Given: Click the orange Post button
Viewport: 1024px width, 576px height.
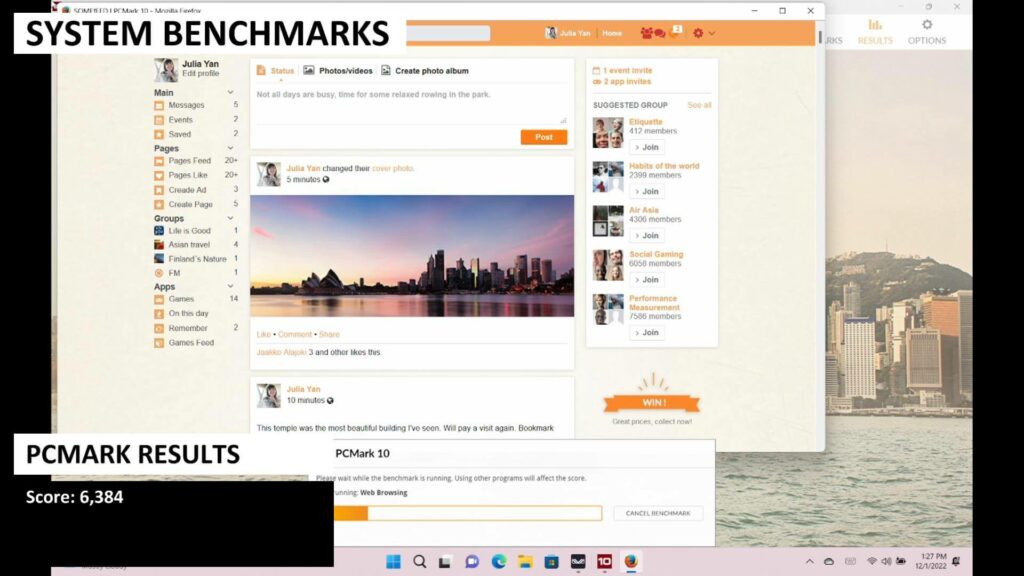Looking at the screenshot, I should click(x=544, y=137).
